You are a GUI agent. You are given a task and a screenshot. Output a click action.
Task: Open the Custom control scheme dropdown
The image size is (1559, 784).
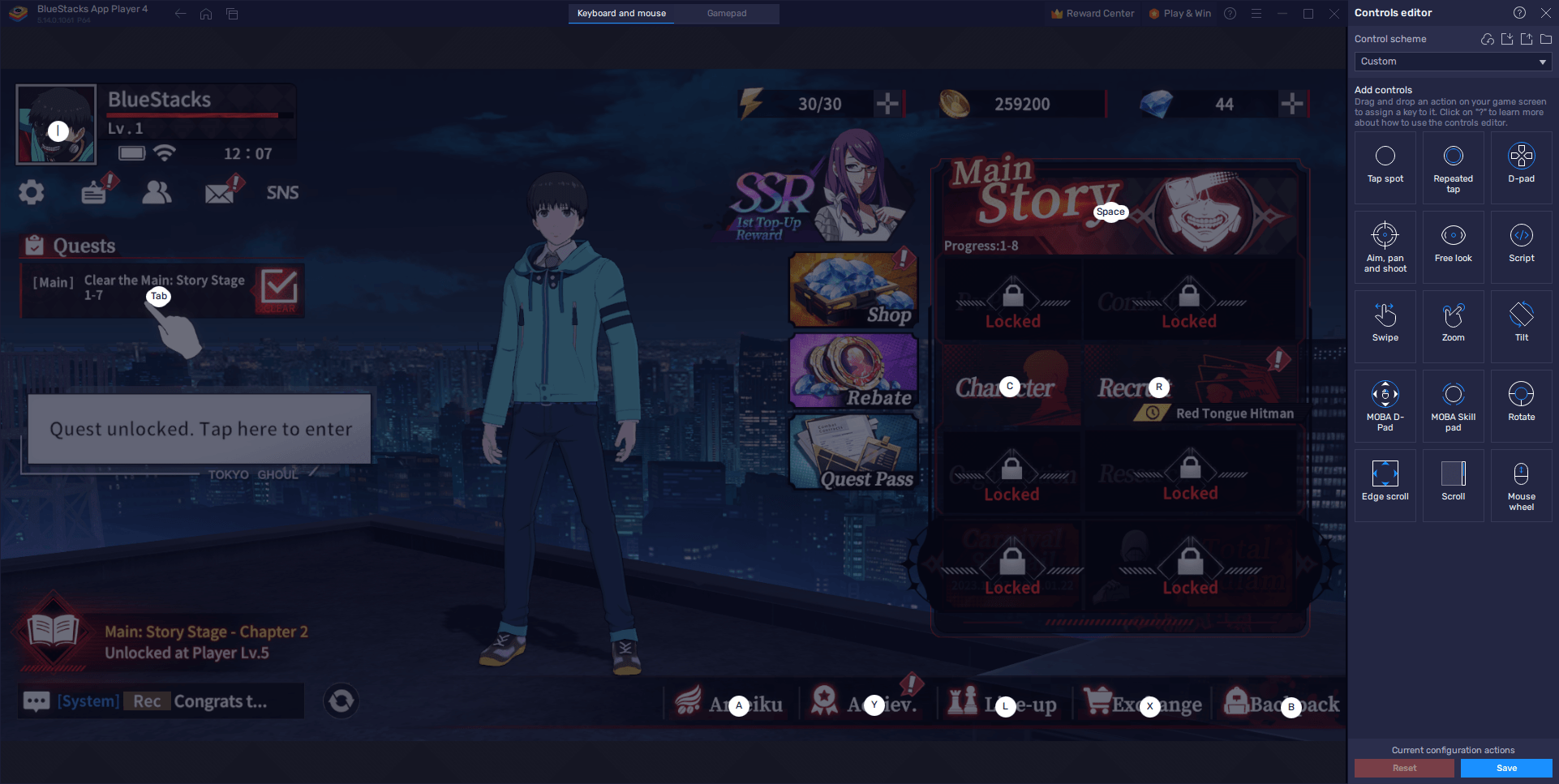[1453, 62]
